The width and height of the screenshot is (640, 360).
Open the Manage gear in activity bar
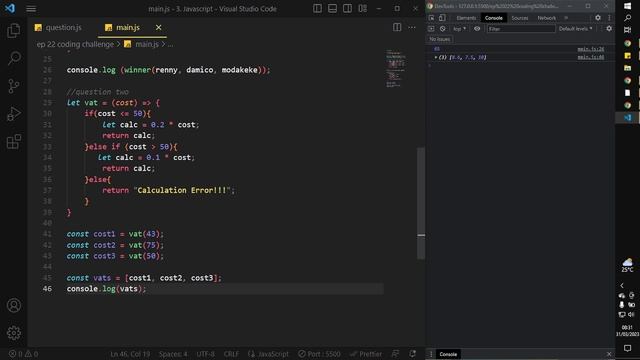[x=13, y=333]
